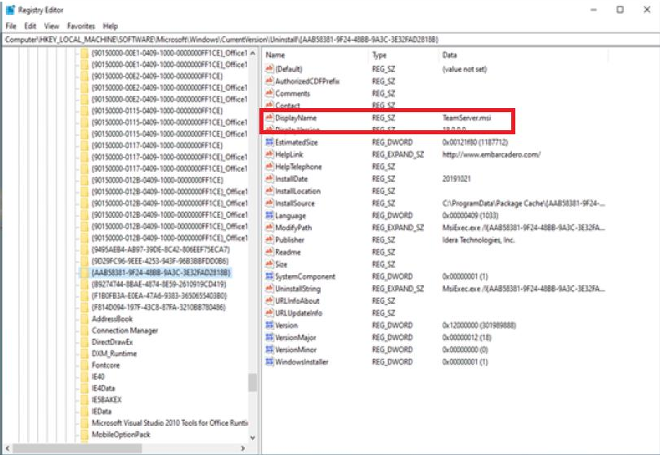660x455 pixels.
Task: Click the (Default) string value icon
Action: coord(269,69)
